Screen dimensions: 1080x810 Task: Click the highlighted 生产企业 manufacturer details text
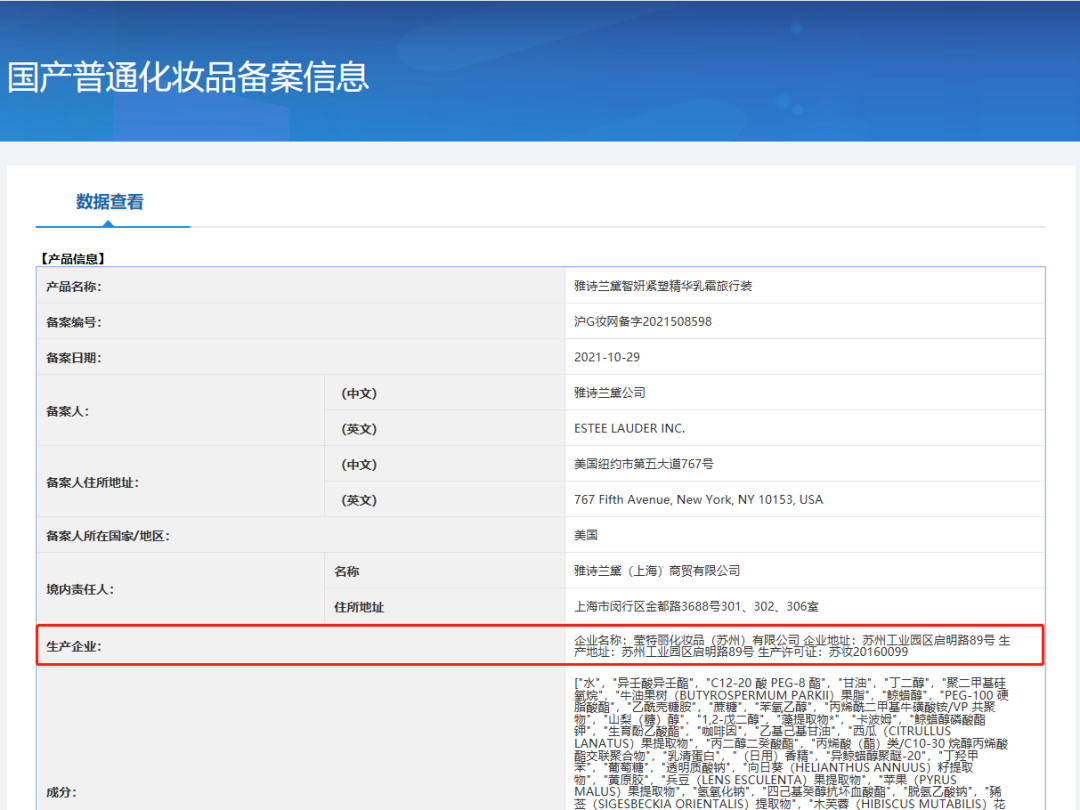(x=791, y=645)
